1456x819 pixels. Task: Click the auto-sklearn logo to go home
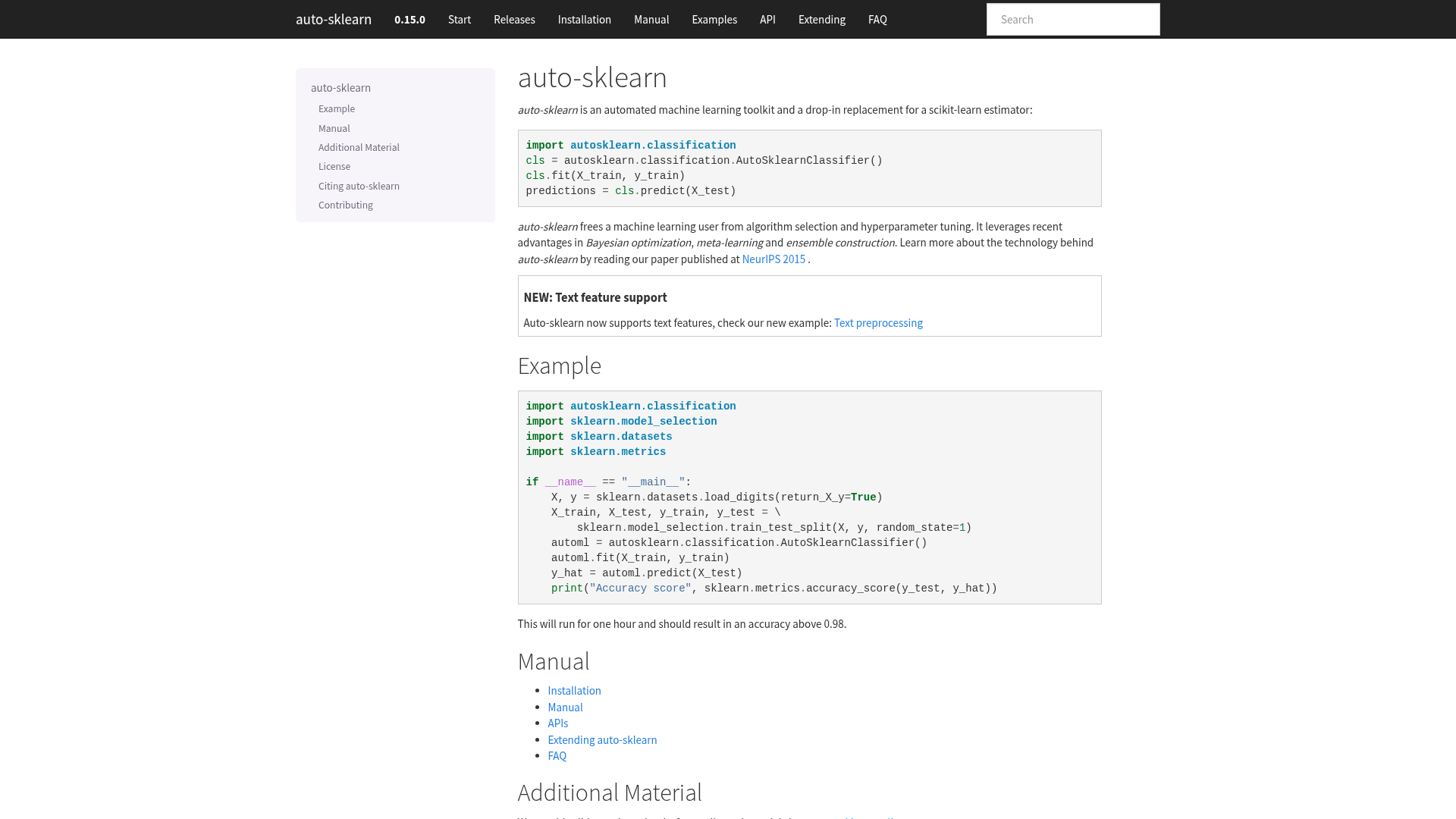[x=334, y=19]
